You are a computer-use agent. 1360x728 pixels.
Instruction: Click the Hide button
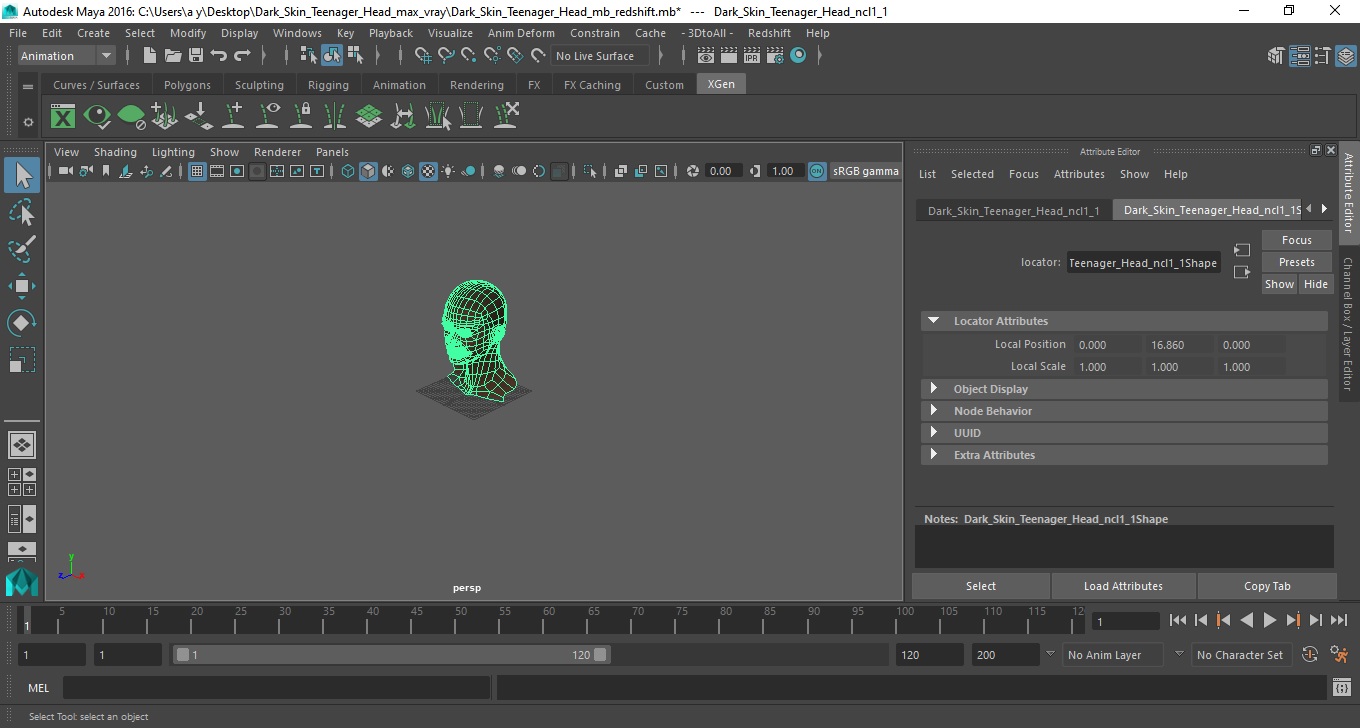pos(1315,284)
